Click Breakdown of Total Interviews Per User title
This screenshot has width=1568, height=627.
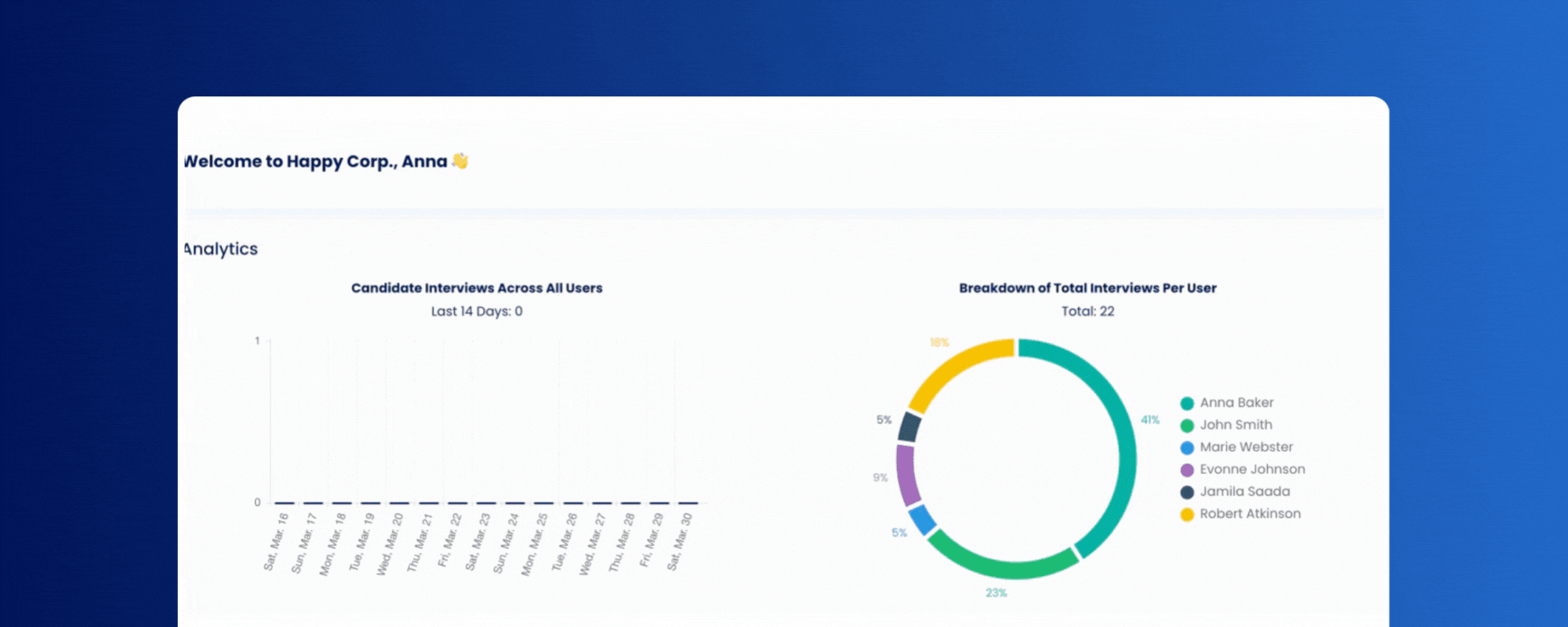point(1087,288)
